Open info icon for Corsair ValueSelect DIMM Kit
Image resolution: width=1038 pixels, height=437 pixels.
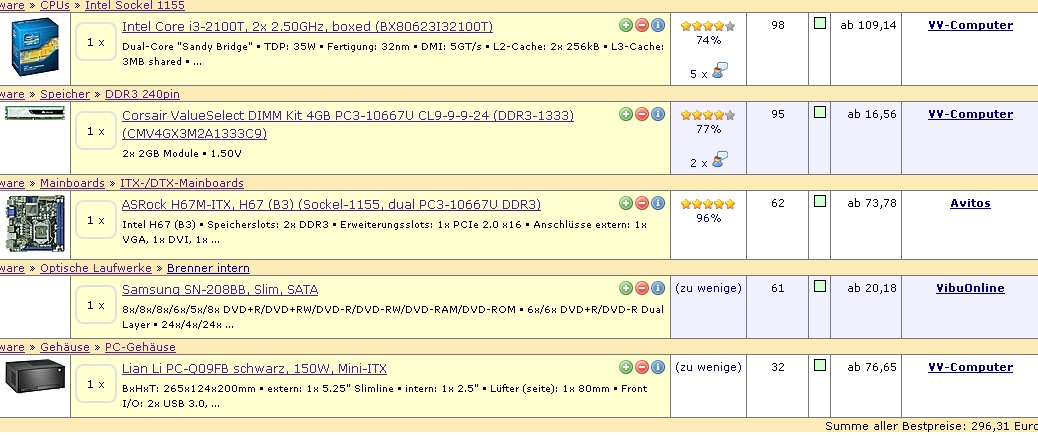(x=657, y=114)
